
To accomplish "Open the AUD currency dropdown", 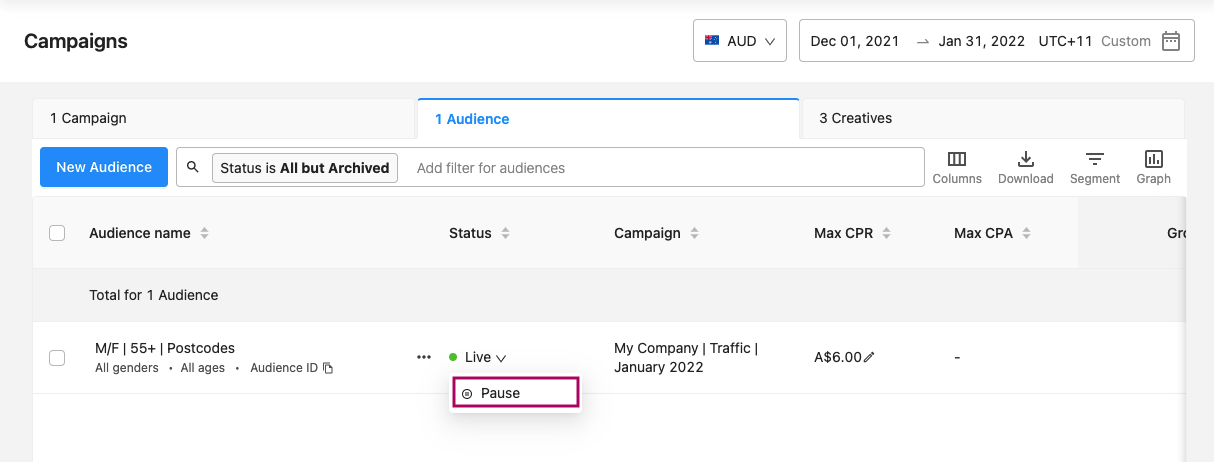I will point(740,41).
